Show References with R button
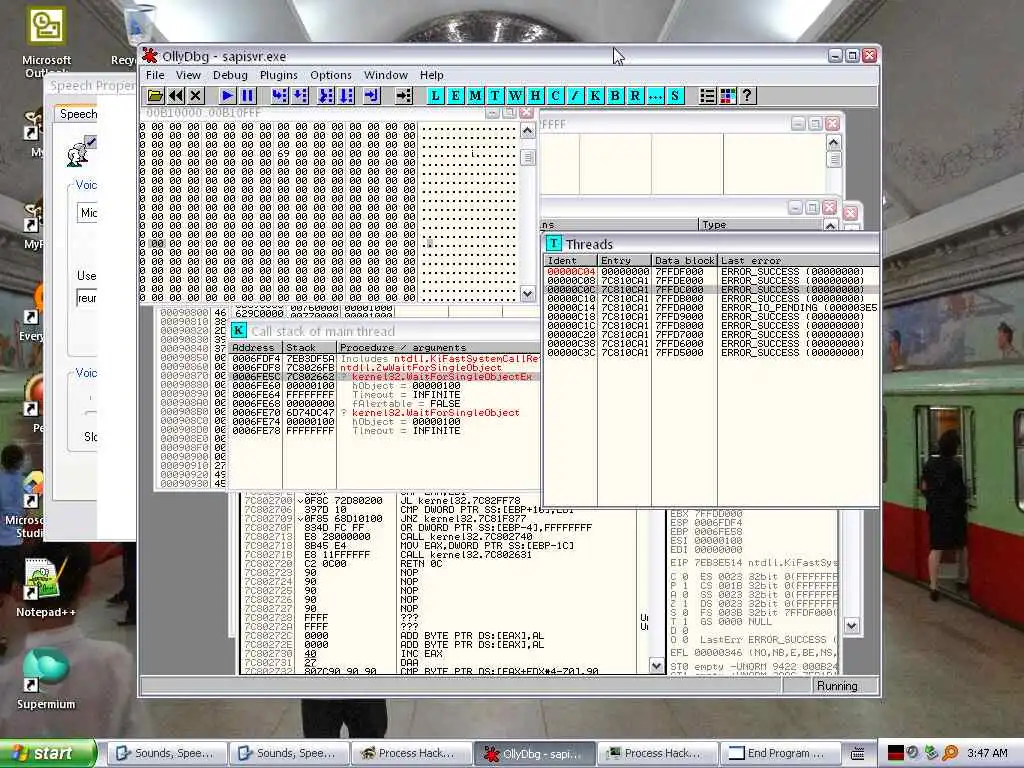1024x768 pixels. coord(635,96)
